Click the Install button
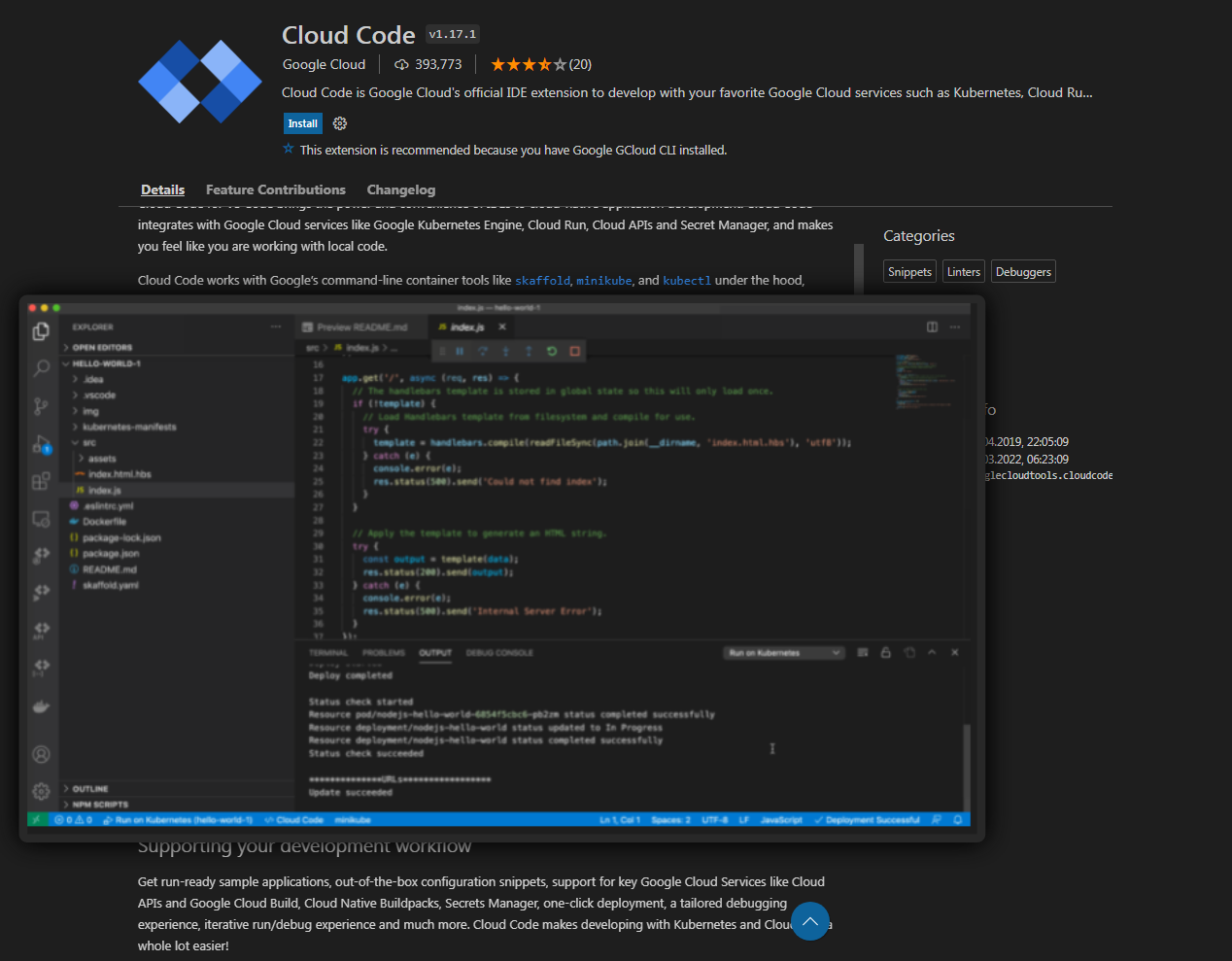1232x961 pixels. [x=302, y=123]
